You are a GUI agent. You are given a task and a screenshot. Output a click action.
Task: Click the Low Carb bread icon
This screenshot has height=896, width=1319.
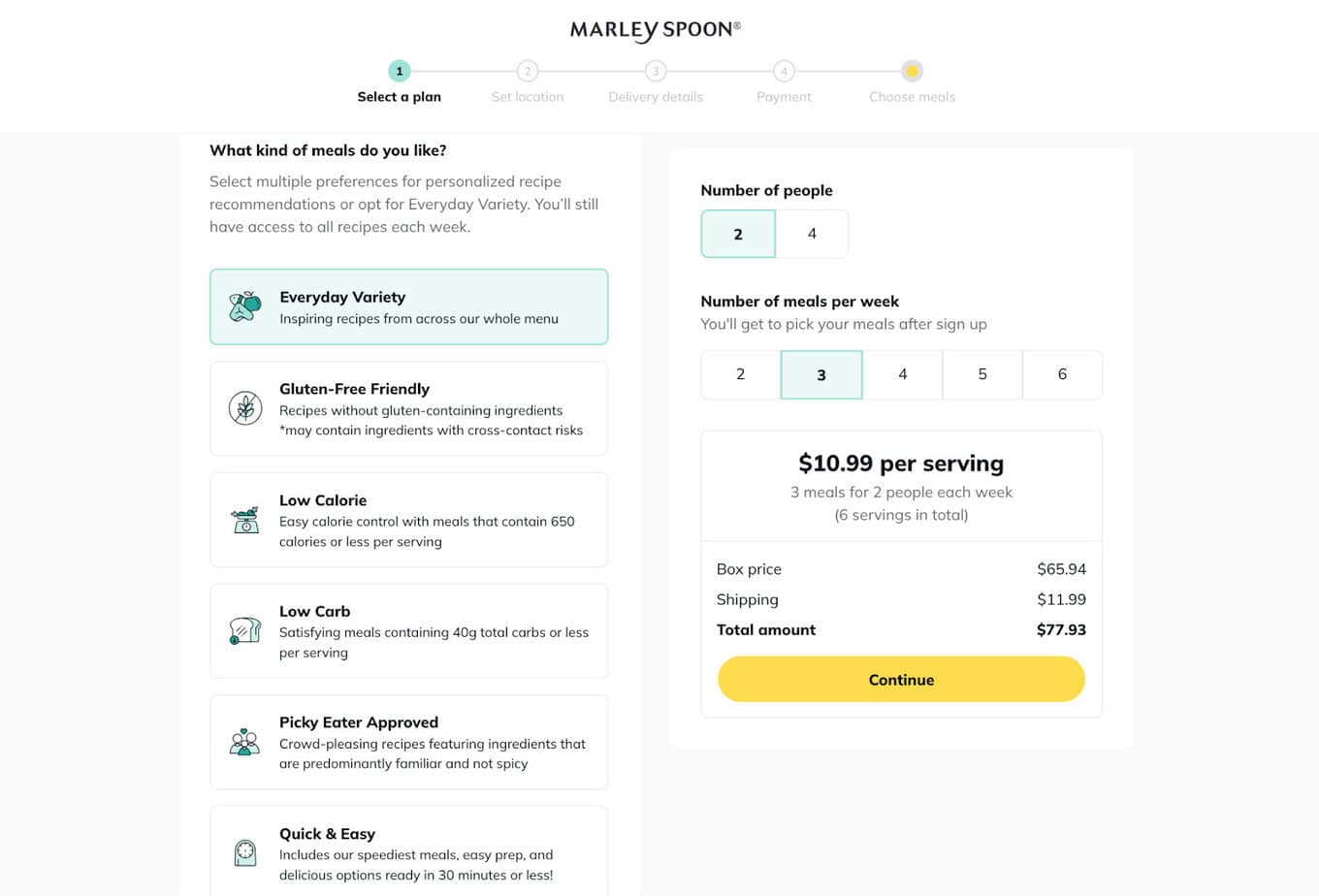(245, 631)
